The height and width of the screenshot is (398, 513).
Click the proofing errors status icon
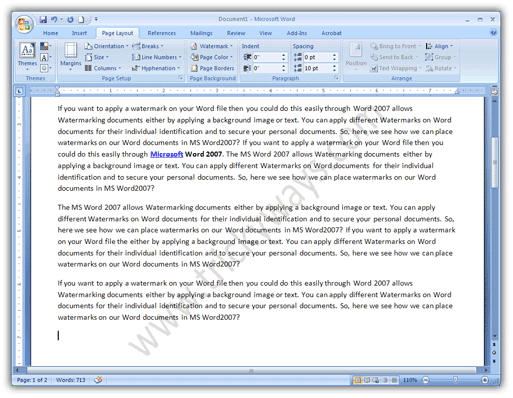click(x=98, y=380)
